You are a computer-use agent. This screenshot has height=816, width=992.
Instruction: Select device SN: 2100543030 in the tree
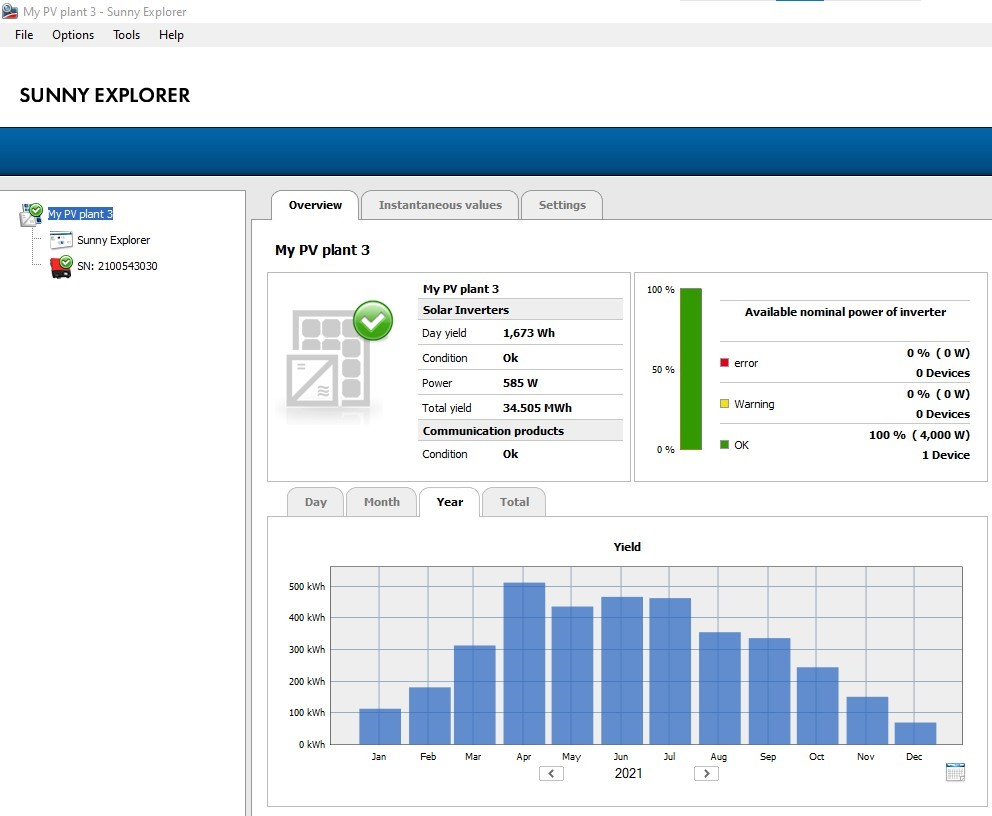coord(117,266)
